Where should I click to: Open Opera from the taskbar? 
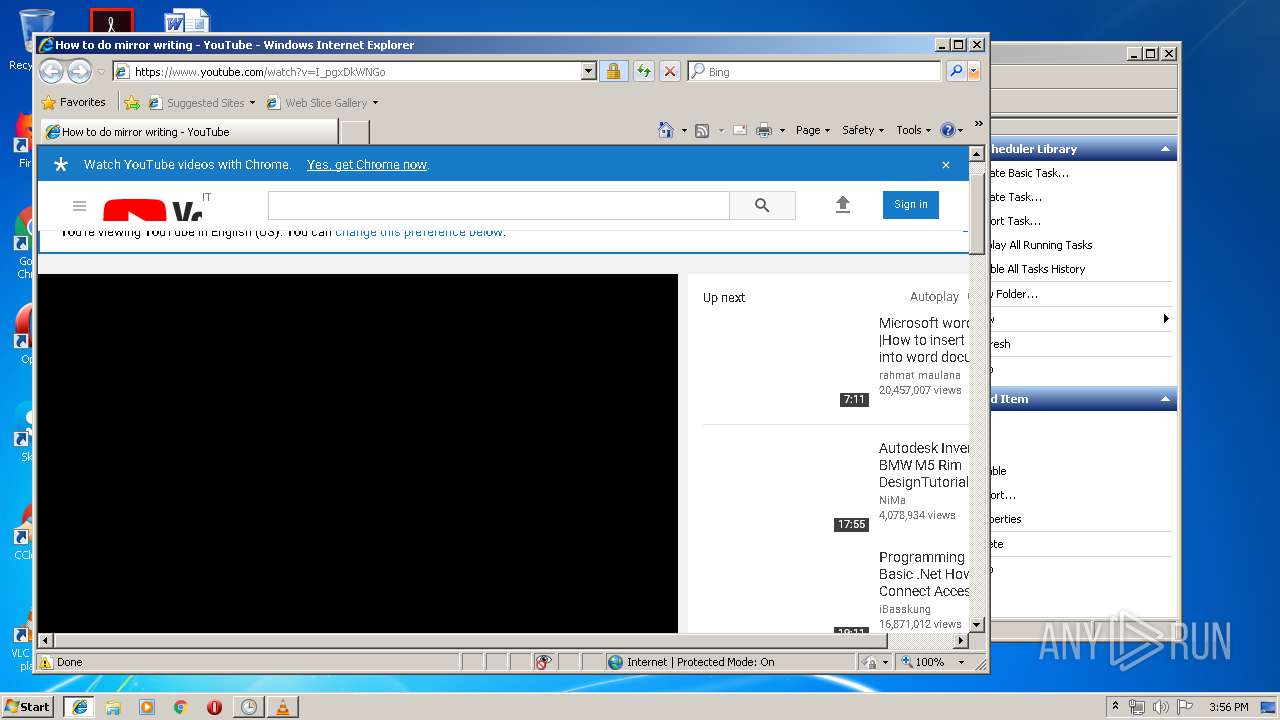pos(214,706)
